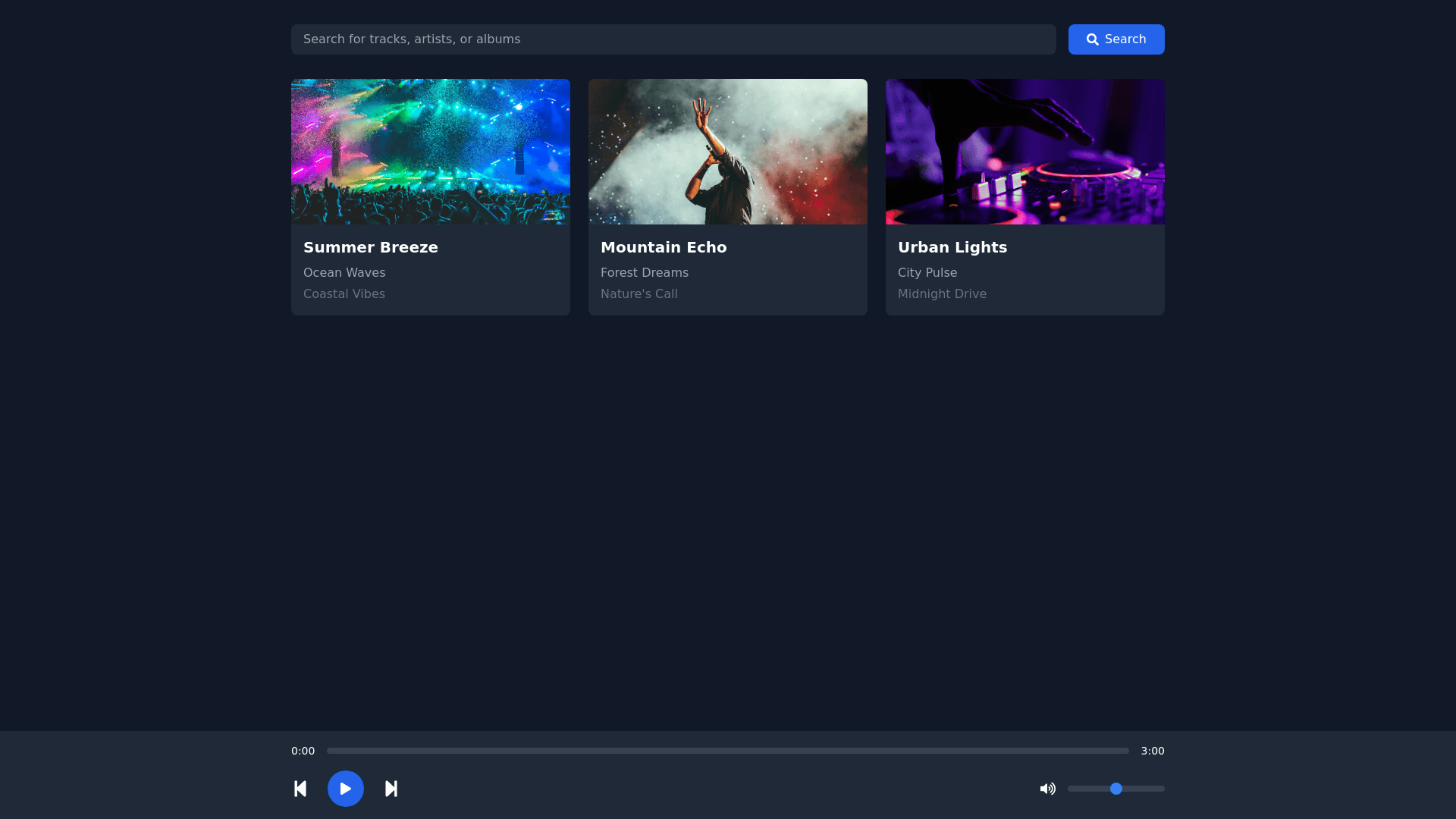Screen dimensions: 1456x819
Task: Mute the volume speaker icon
Action: [x=1047, y=789]
